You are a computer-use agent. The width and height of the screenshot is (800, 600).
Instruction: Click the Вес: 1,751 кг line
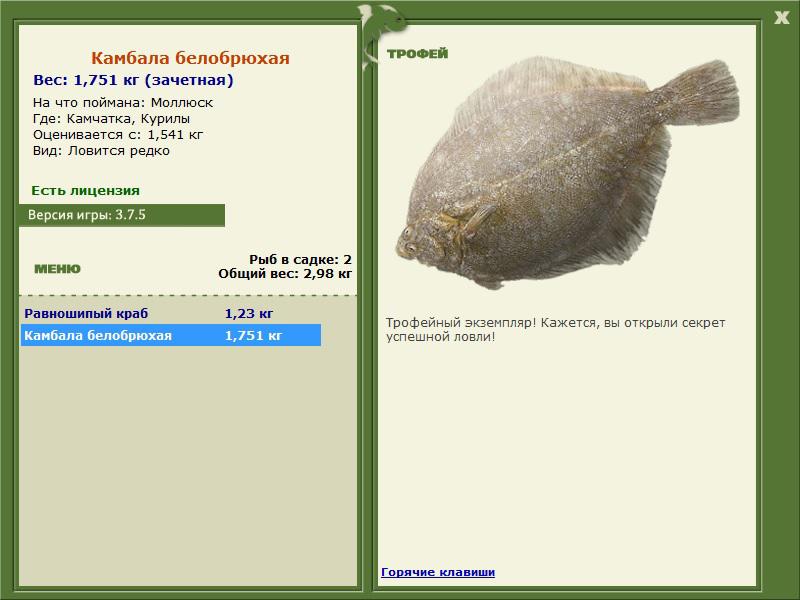pyautogui.click(x=134, y=80)
